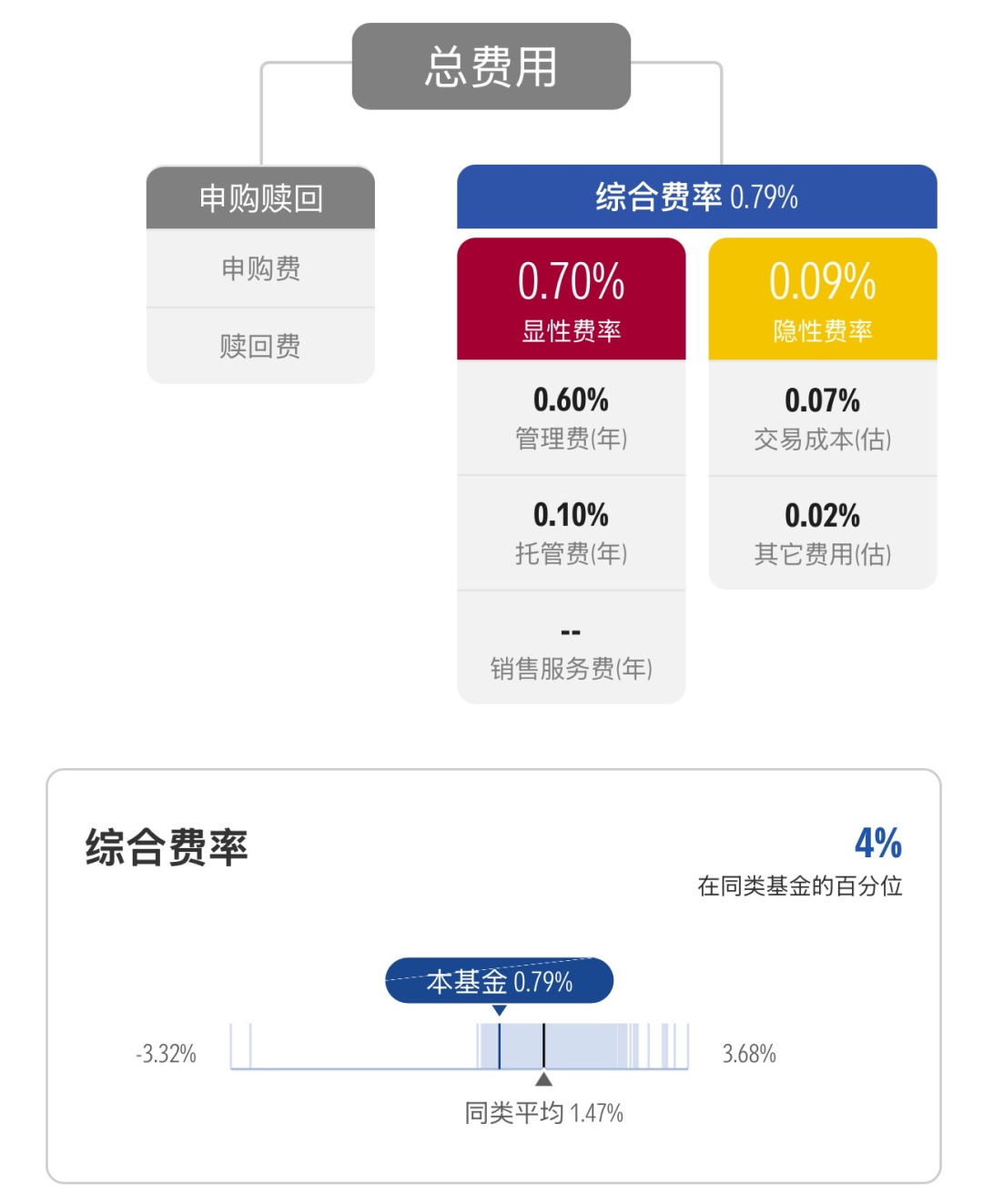The image size is (983, 1204).
Task: Click the 4% percentile value
Action: [878, 843]
